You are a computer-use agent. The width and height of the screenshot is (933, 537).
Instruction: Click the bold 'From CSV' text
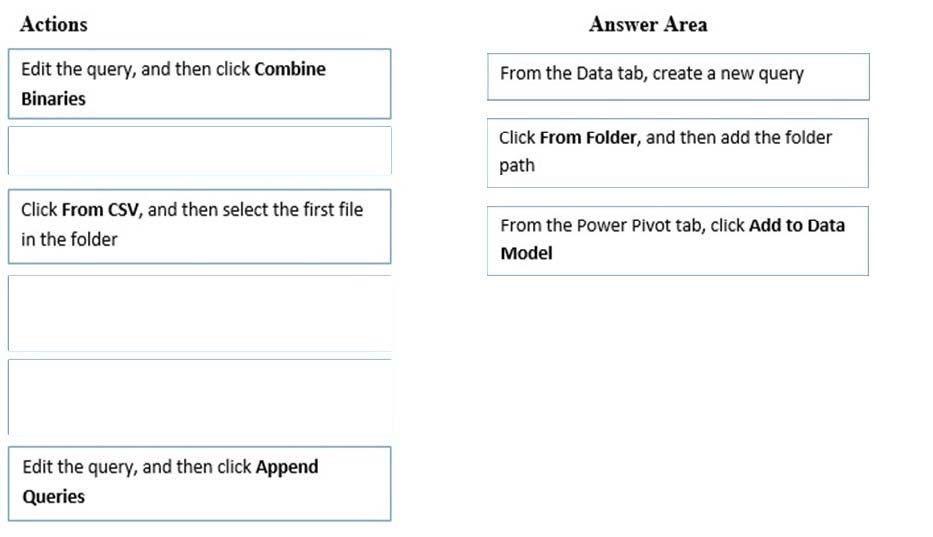[100, 210]
